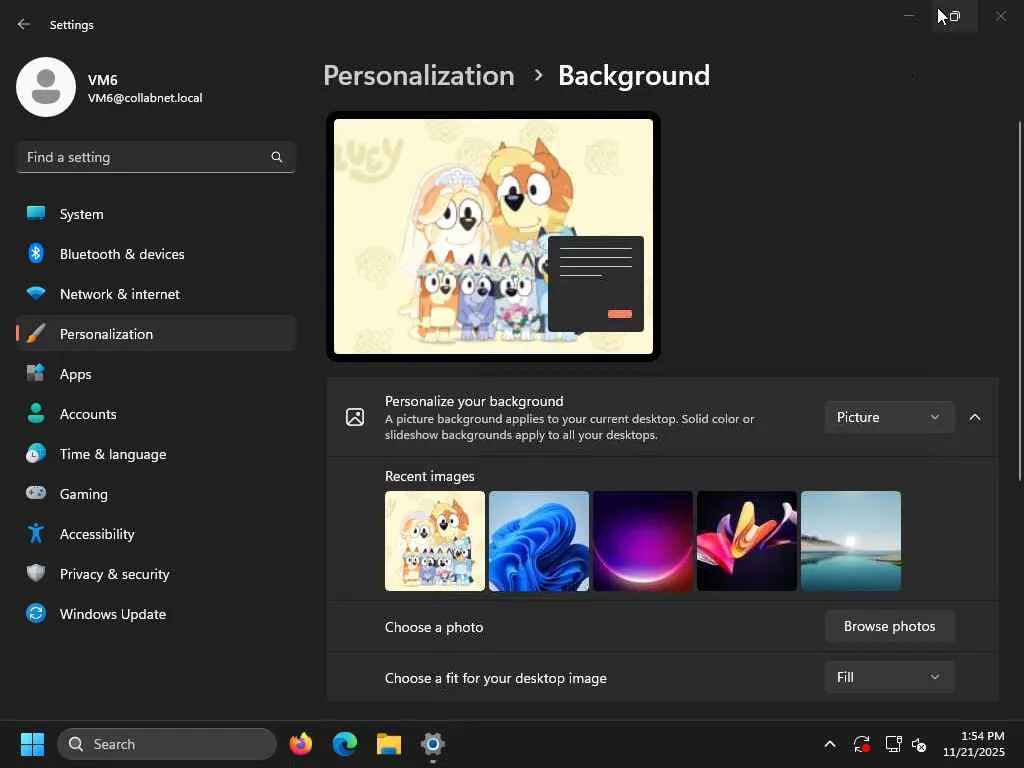Open the Fill desktop fit dropdown
This screenshot has width=1024, height=768.
(889, 677)
